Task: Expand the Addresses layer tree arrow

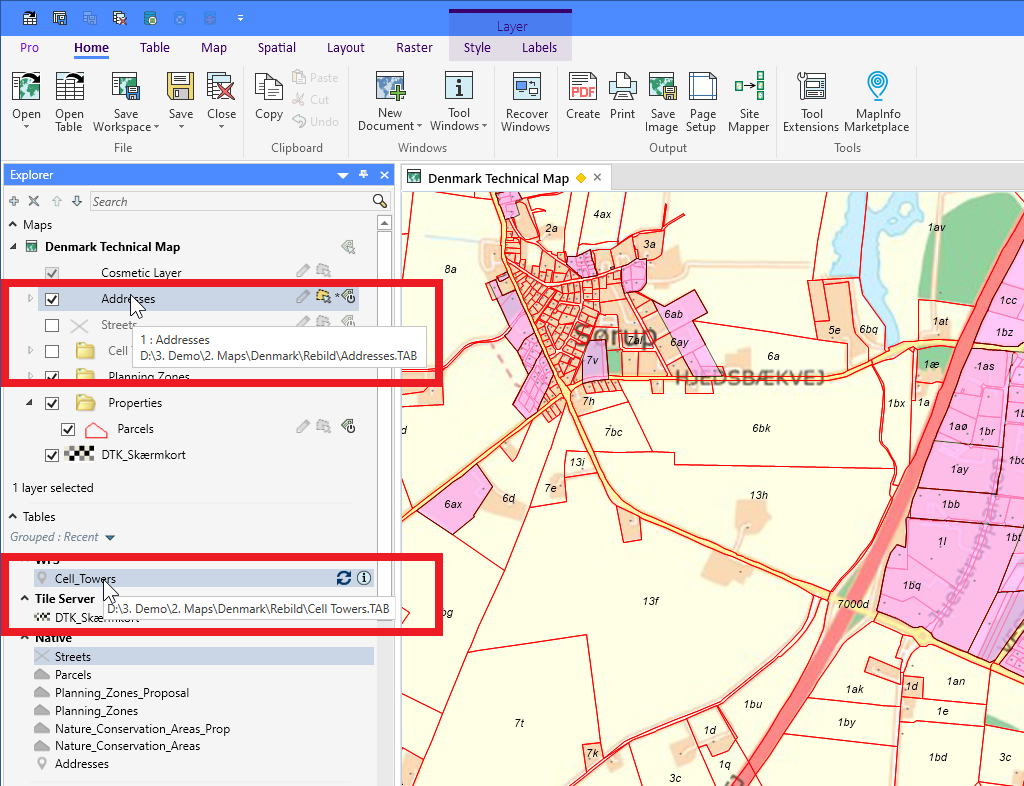Action: 28,298
